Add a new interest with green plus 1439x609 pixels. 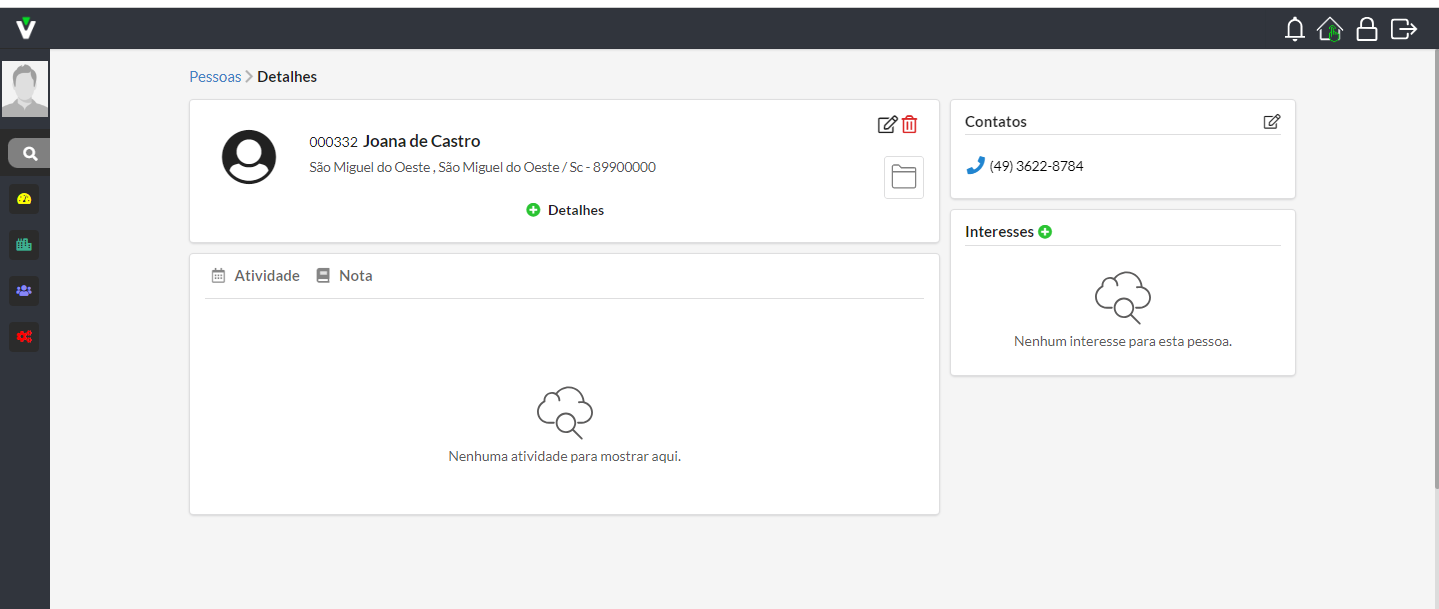click(1045, 232)
